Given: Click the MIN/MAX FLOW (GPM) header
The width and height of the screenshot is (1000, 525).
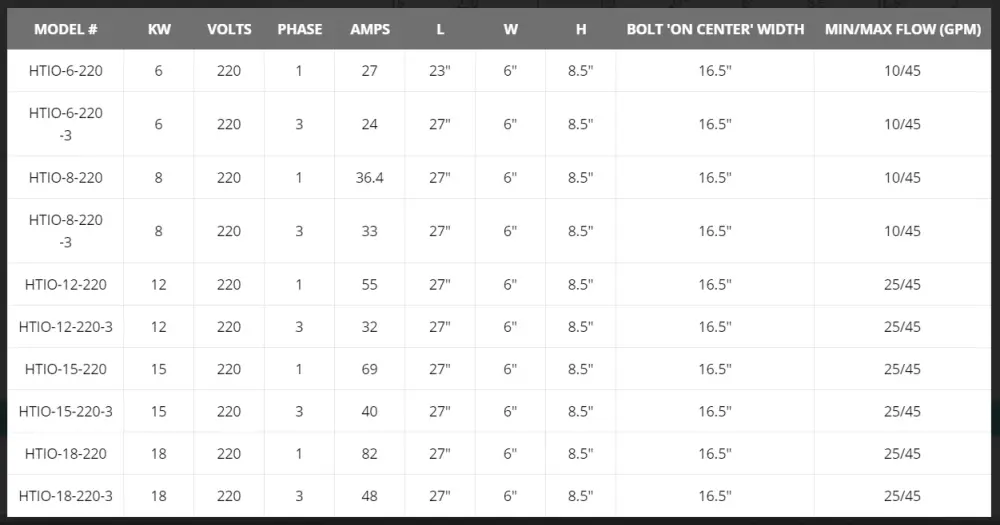Looking at the screenshot, I should 902,29.
